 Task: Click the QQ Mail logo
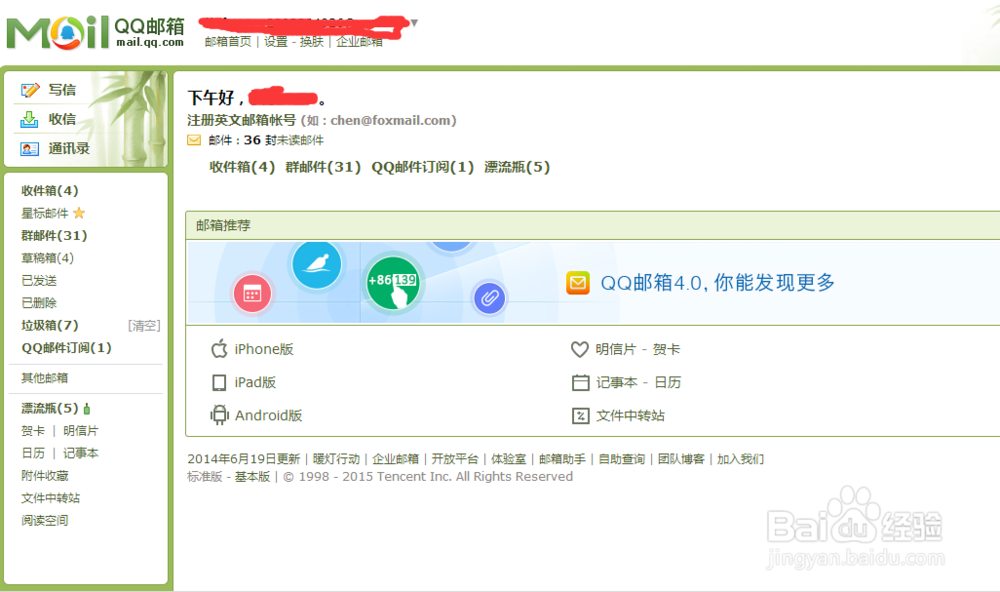96,32
